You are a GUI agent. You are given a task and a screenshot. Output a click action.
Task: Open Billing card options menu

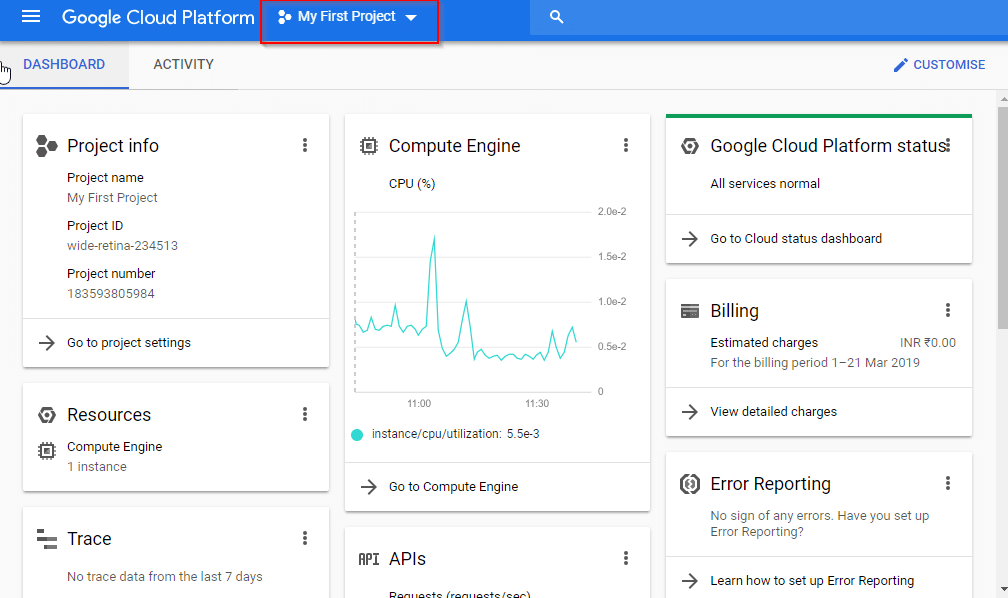(948, 311)
